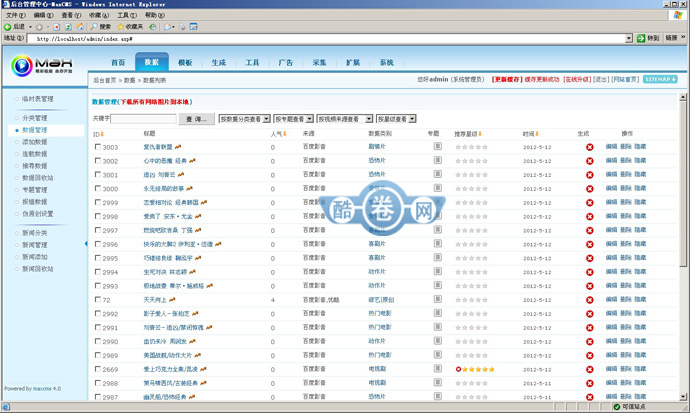Check the checkbox for ID 3003
Viewport: 690px width, 413px height.
(97, 147)
